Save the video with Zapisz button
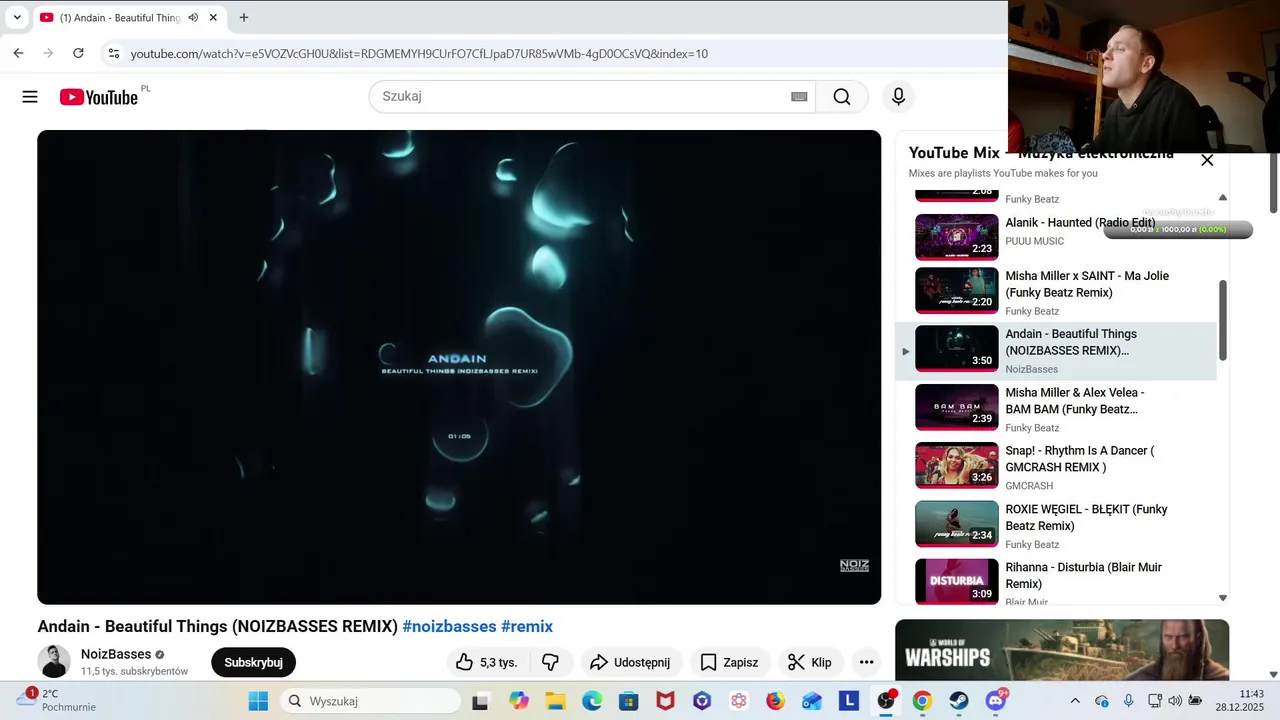Viewport: 1280px width, 720px height. coord(729,662)
